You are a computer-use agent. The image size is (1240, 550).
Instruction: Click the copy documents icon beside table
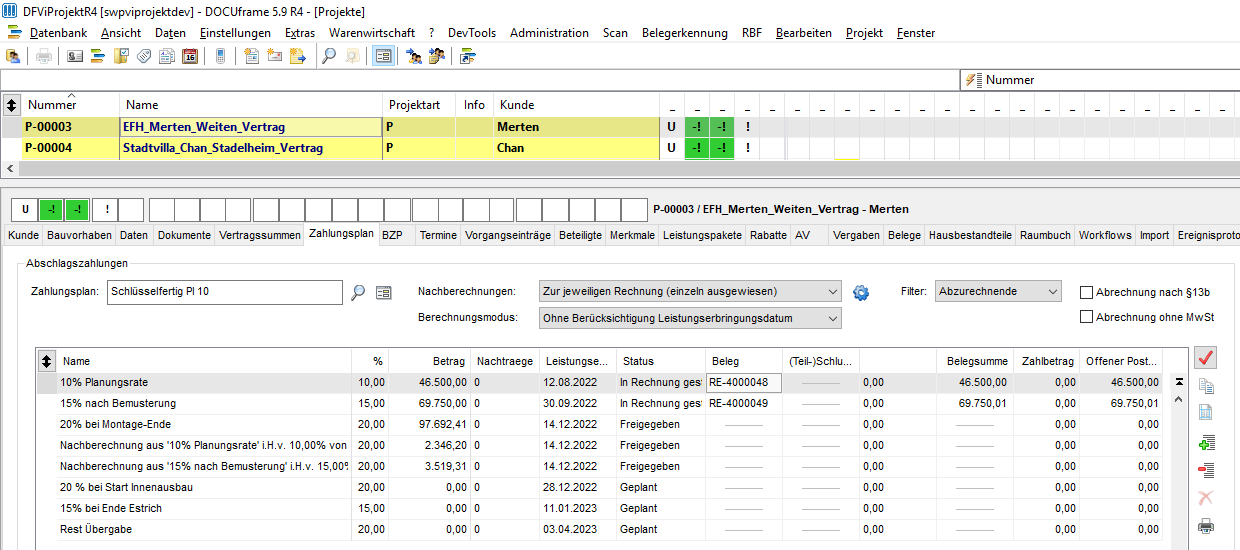click(x=1206, y=387)
